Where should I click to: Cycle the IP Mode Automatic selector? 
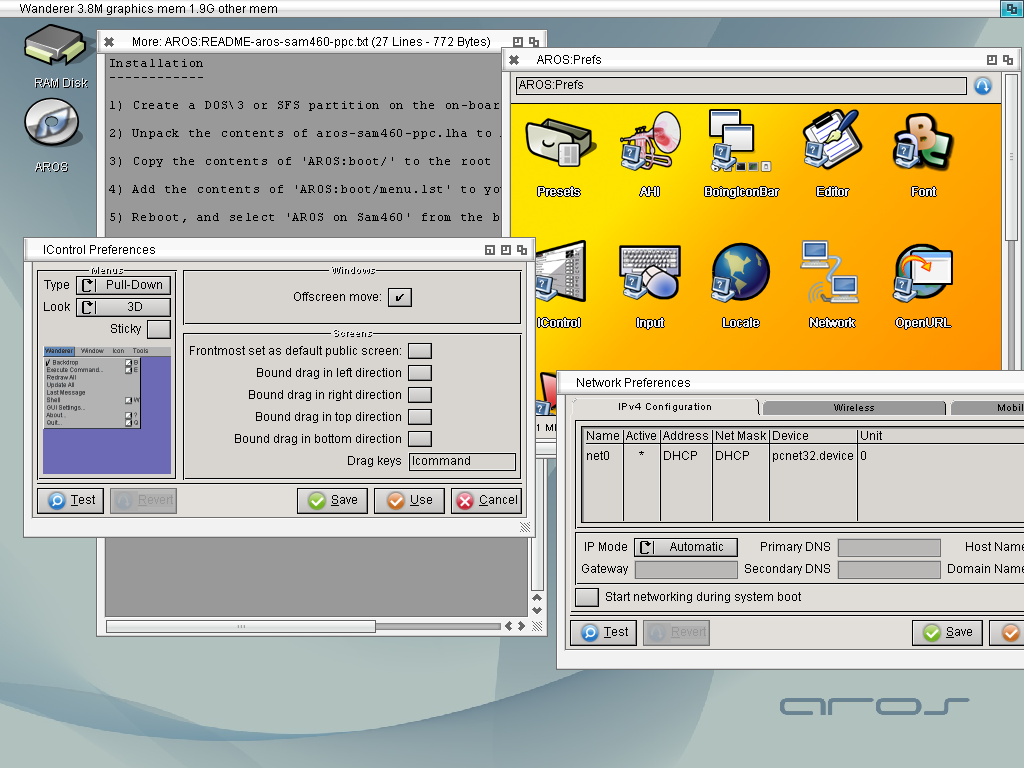coord(686,547)
